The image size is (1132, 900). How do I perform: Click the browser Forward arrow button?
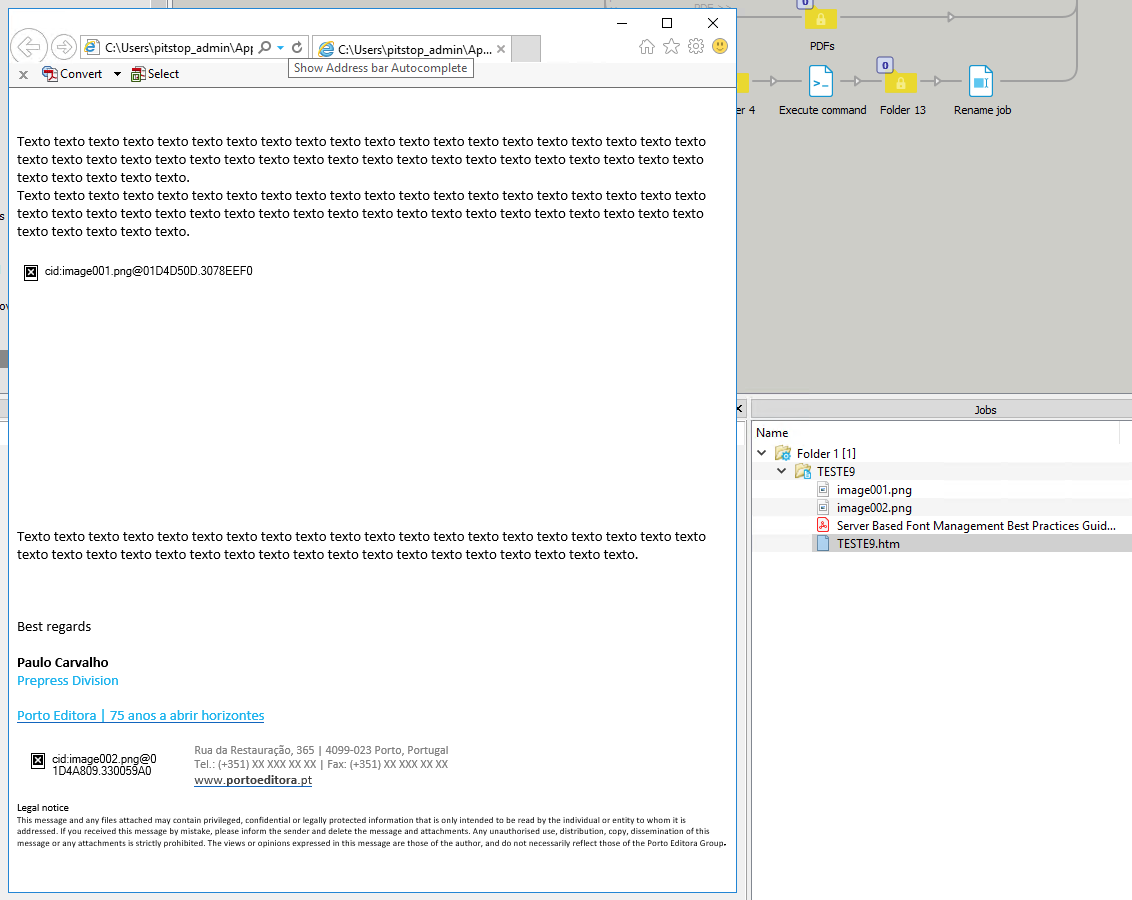pyautogui.click(x=64, y=47)
